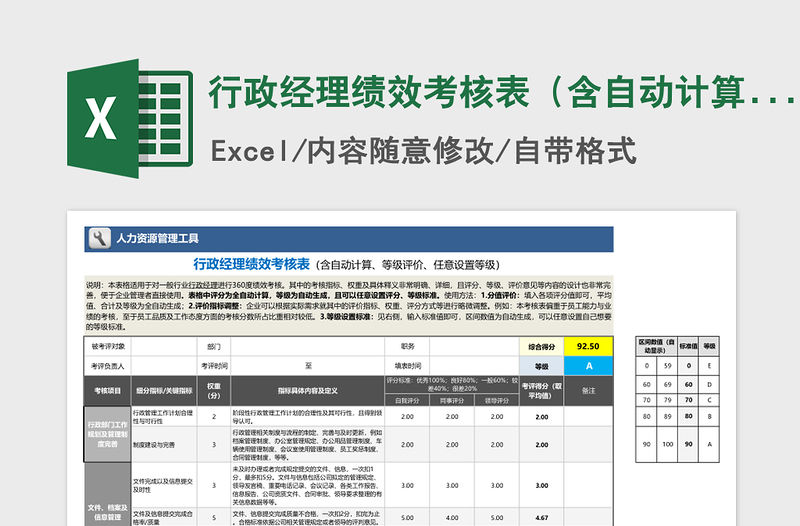Screen dimensions: 800x526
Task: Select grade D in the grade table
Action: point(709,385)
